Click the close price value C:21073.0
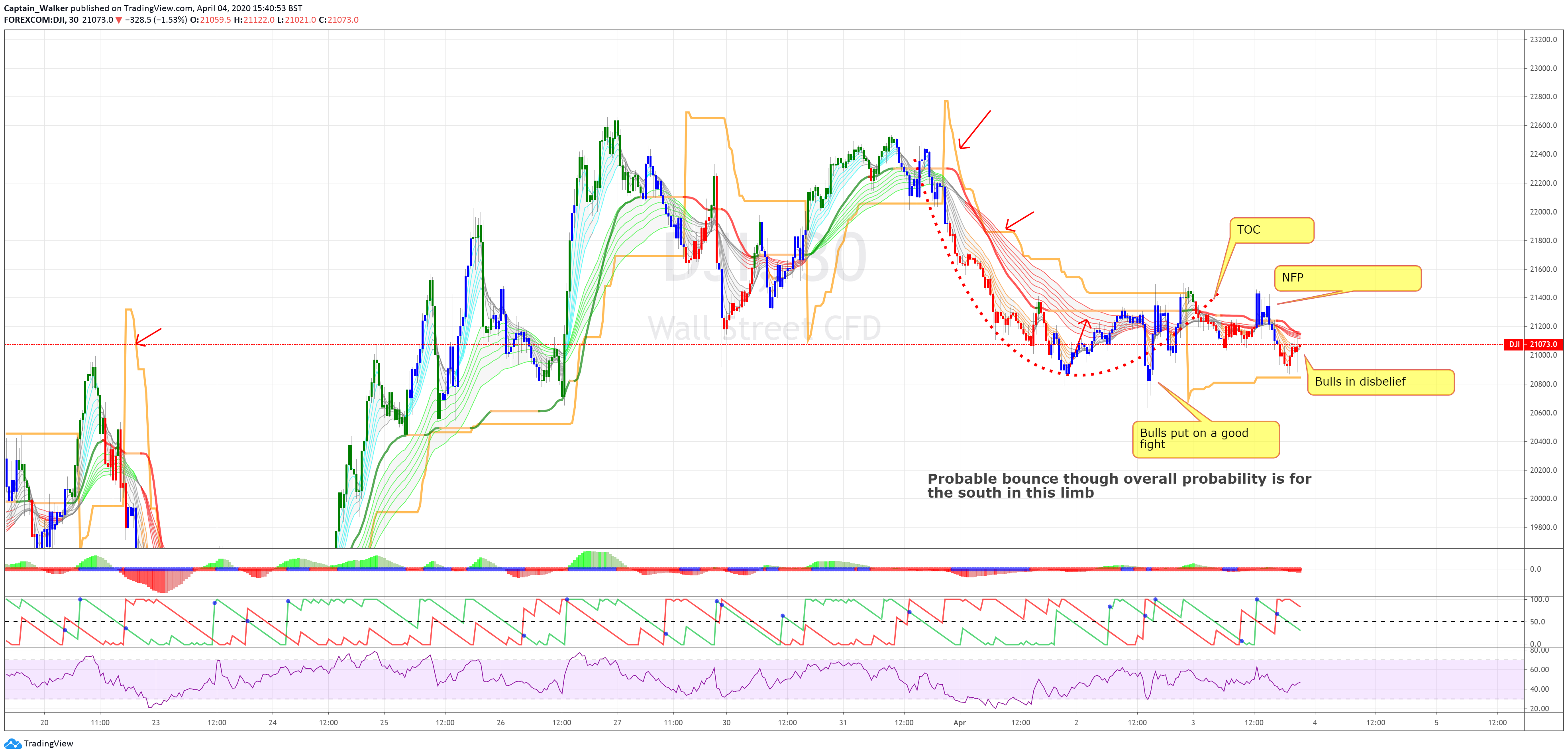This screenshot has width=1568, height=756. [339, 20]
